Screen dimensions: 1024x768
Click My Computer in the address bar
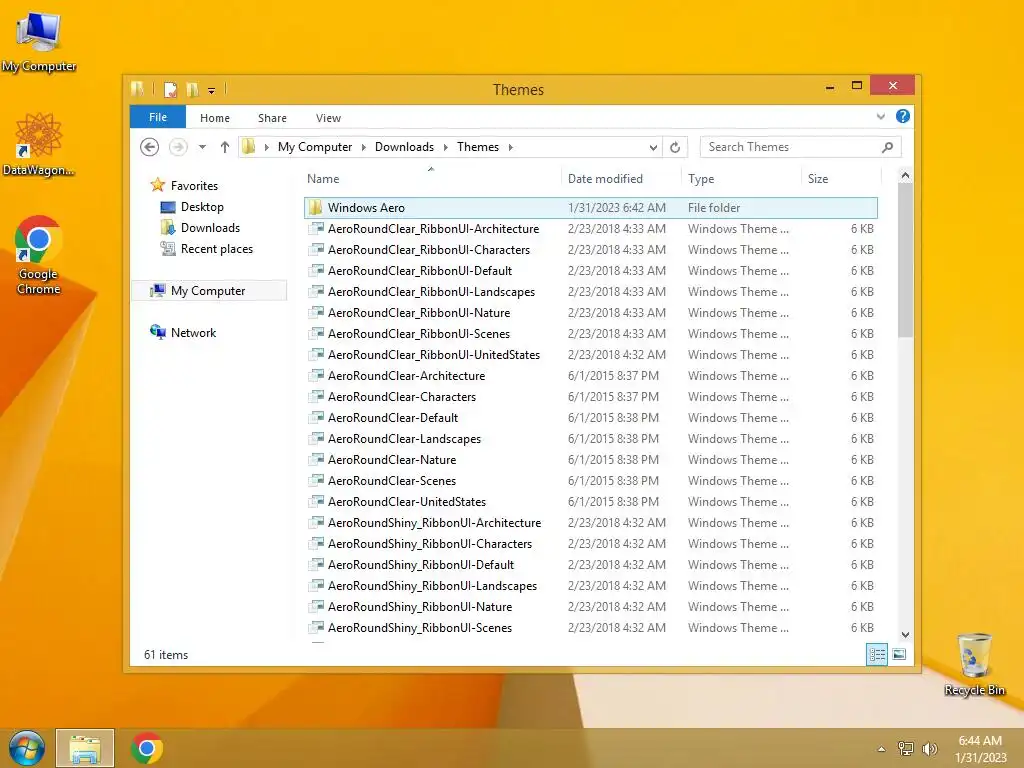click(315, 147)
